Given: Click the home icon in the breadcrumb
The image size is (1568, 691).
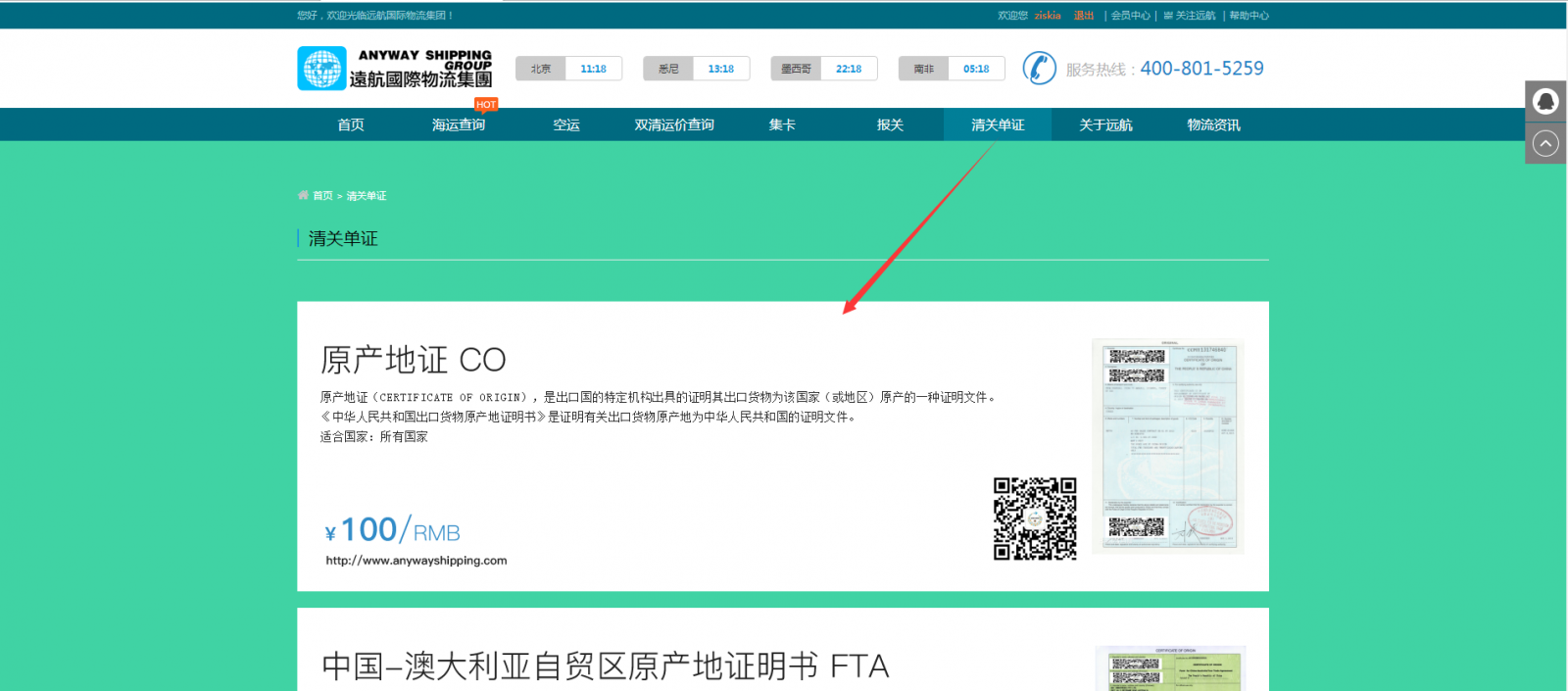Looking at the screenshot, I should [x=303, y=195].
